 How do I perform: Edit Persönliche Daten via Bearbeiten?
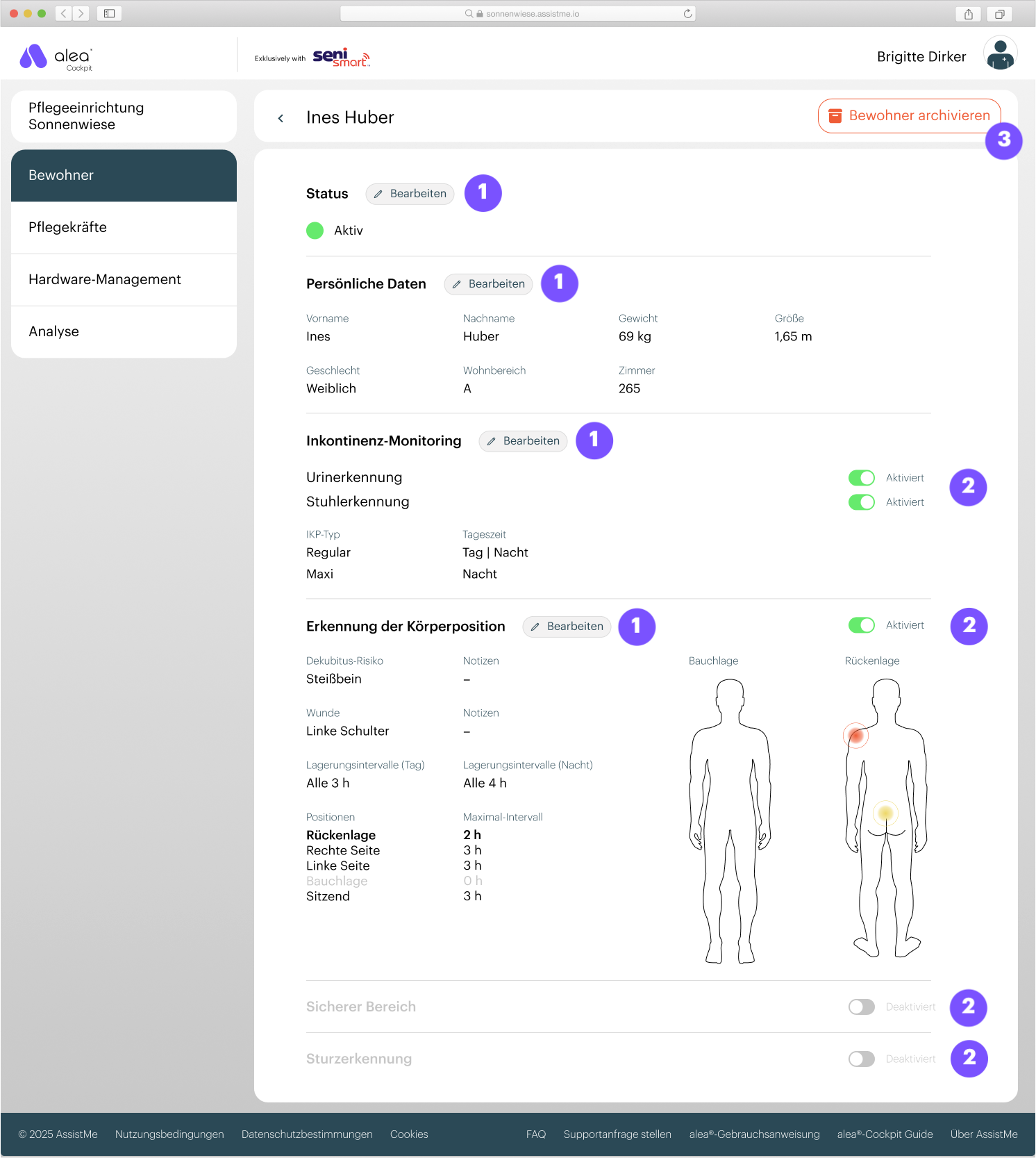488,284
